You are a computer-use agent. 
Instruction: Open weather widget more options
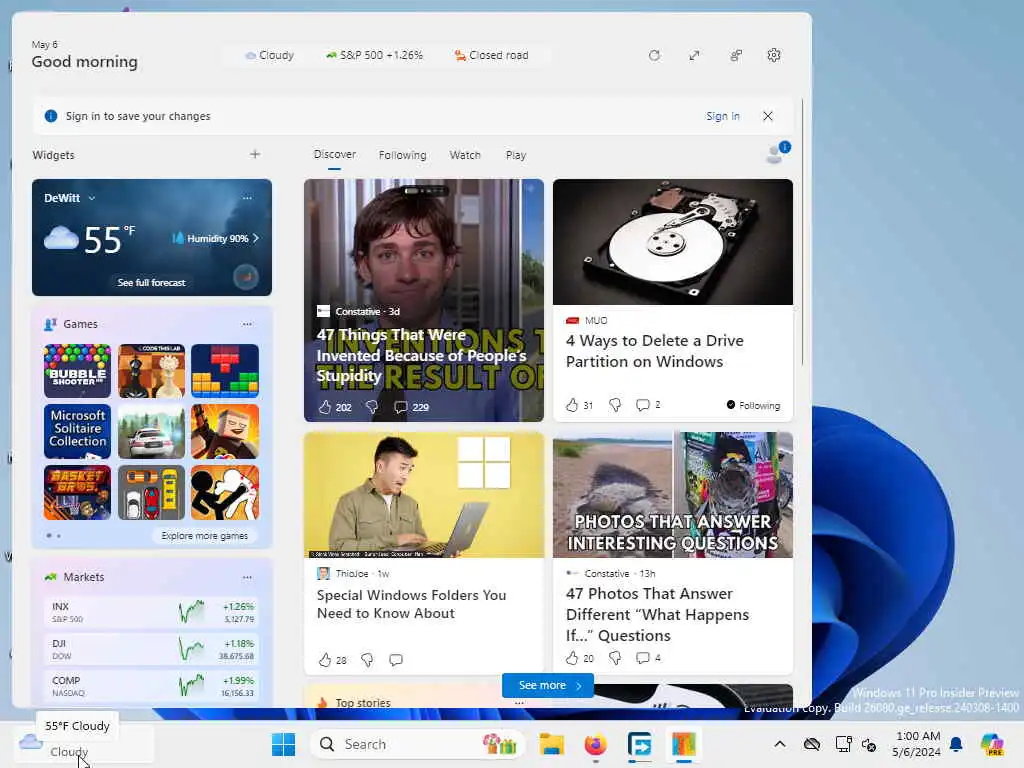coord(247,198)
